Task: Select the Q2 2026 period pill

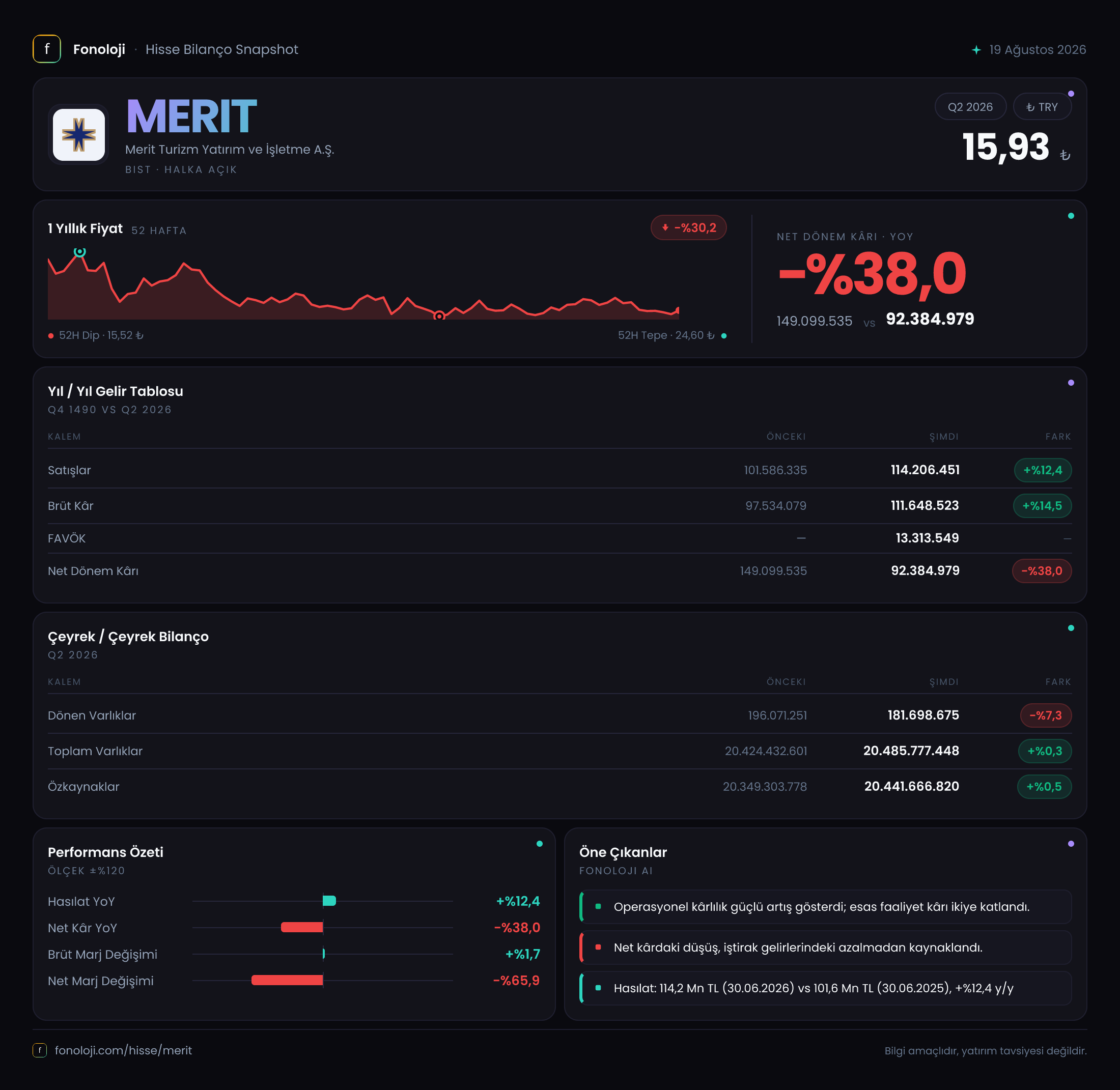Action: coord(970,107)
